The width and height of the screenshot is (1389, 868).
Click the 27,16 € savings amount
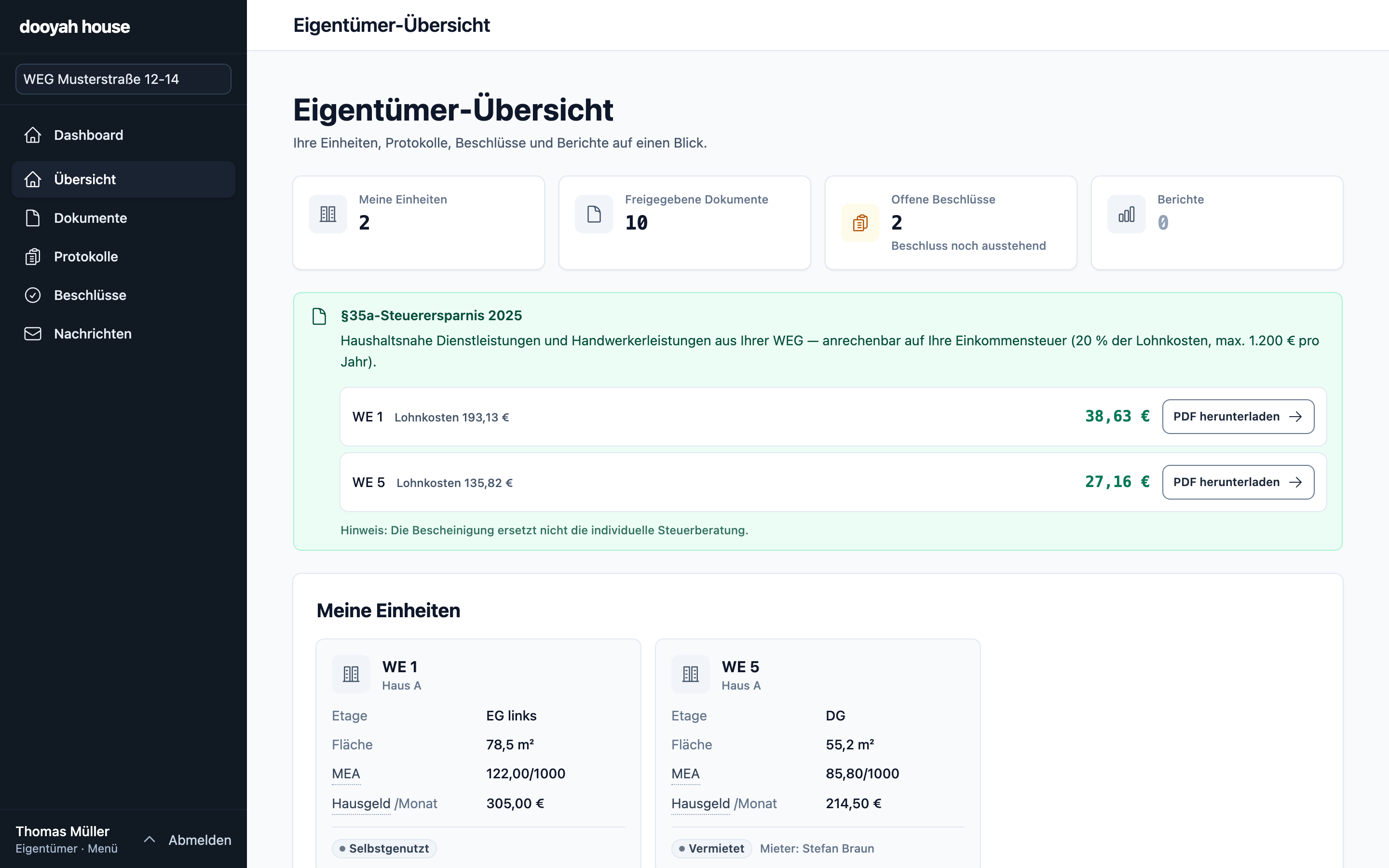tap(1117, 482)
